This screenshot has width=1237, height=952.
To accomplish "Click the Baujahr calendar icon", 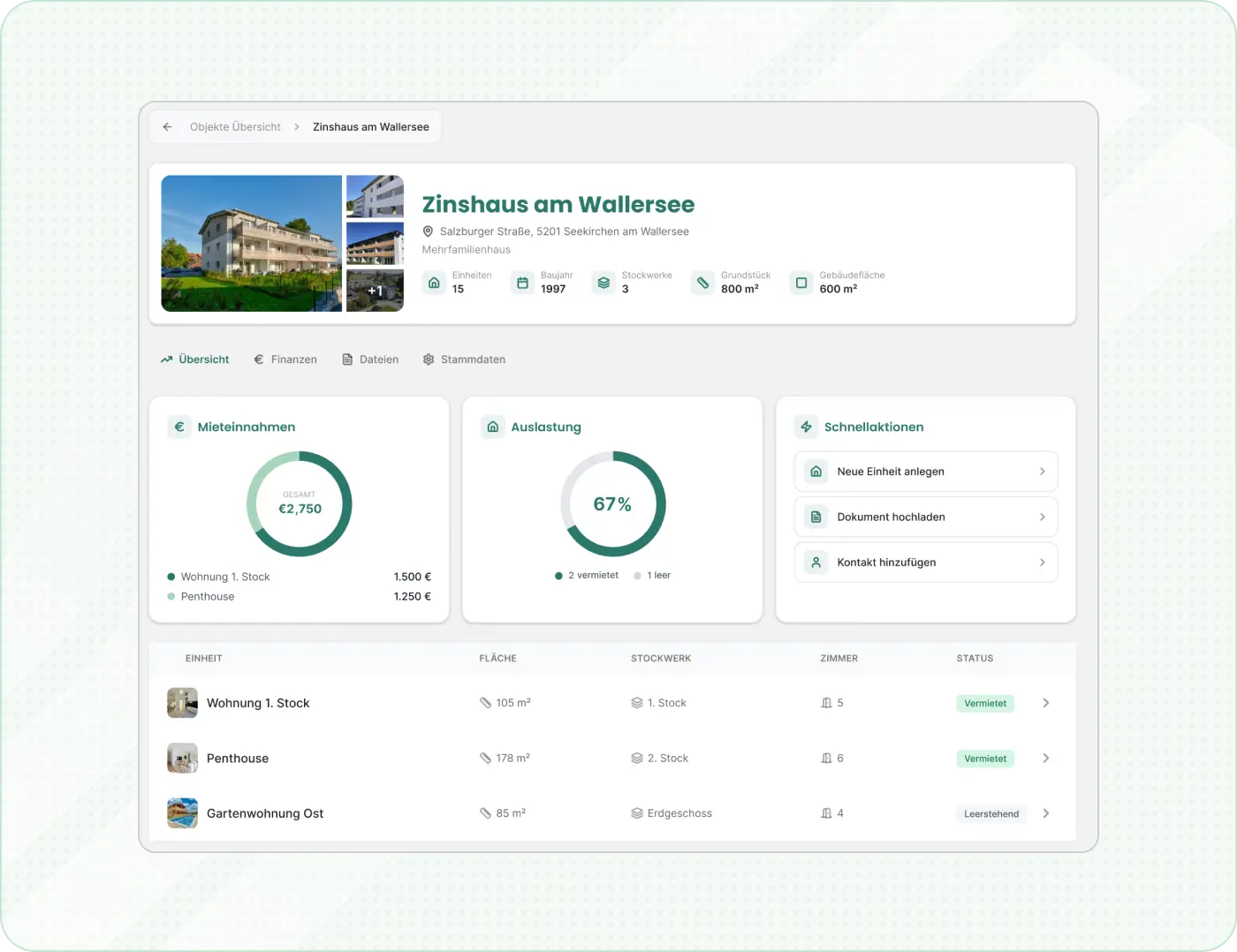I will pos(522,283).
